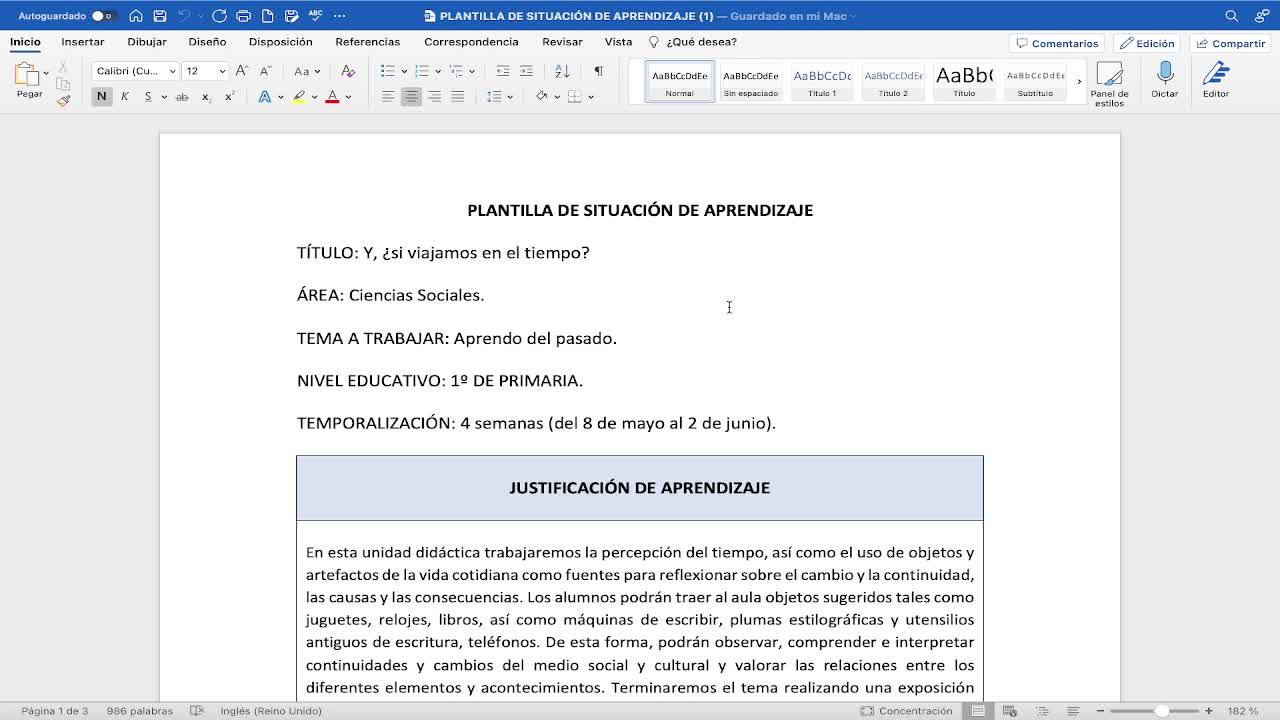The height and width of the screenshot is (720, 1280).
Task: Open the Diseño tab
Action: tap(207, 42)
